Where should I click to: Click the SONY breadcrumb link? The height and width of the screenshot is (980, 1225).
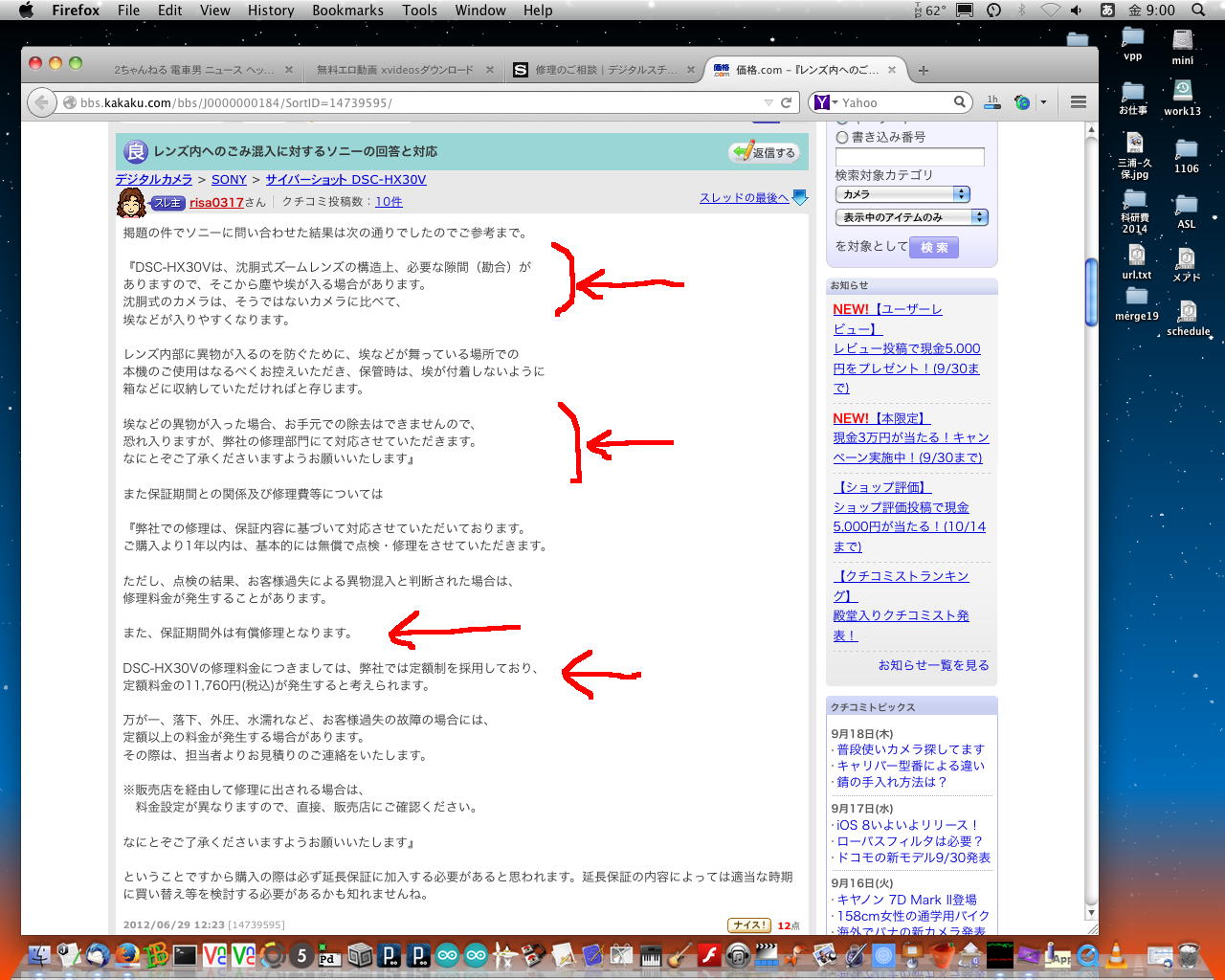(229, 180)
